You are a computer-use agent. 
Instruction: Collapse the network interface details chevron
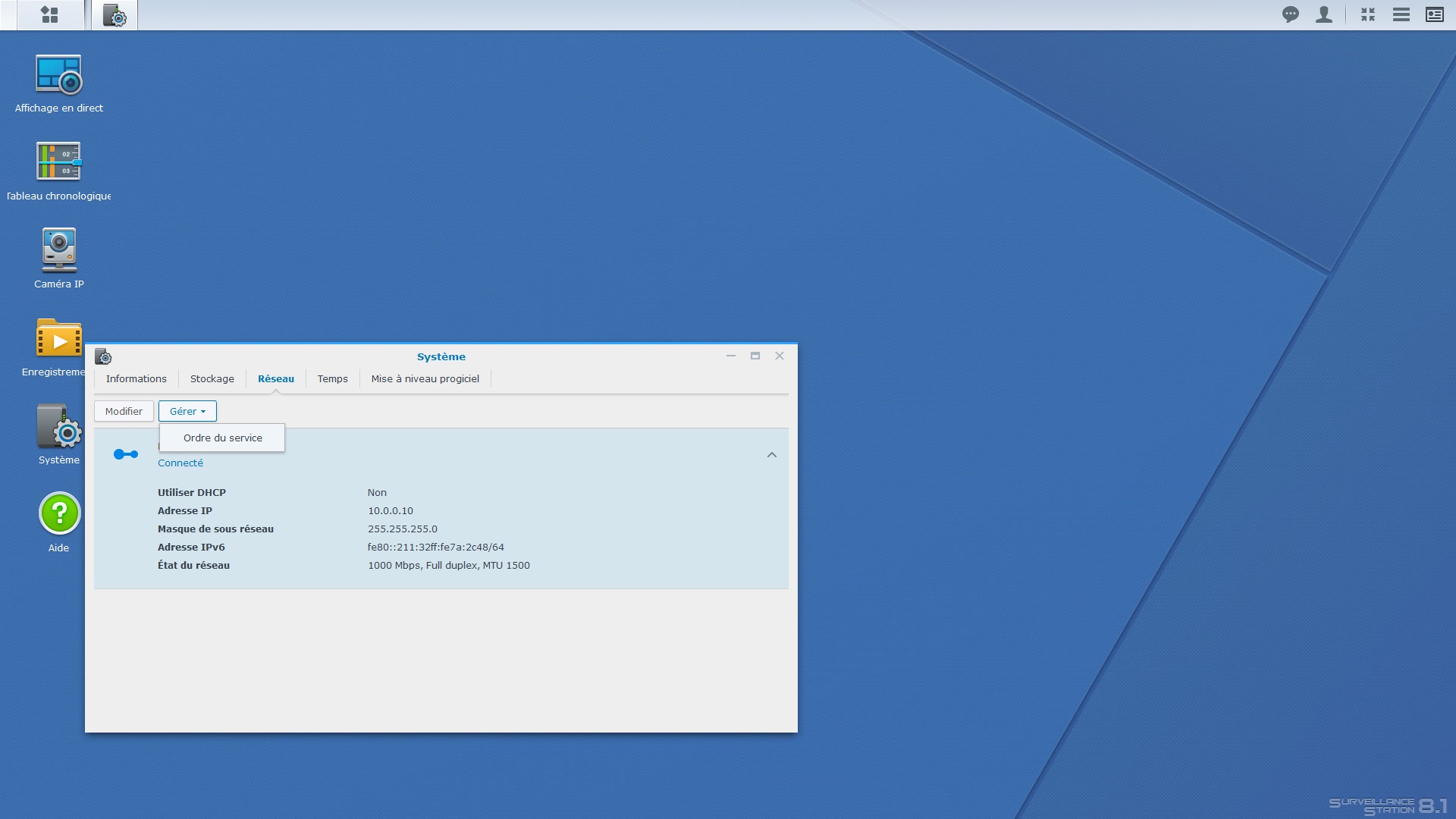click(x=772, y=455)
